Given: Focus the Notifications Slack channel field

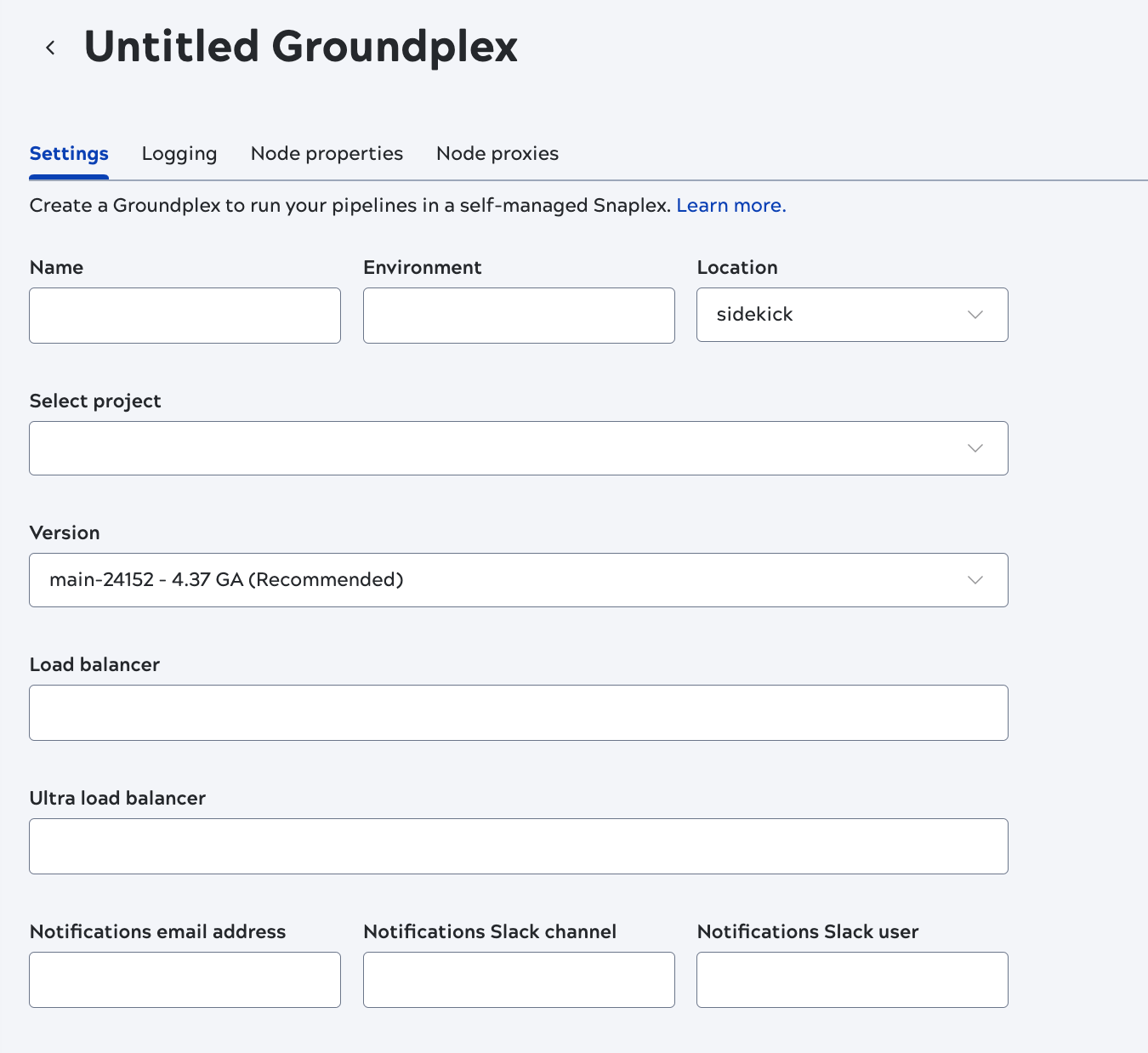Looking at the screenshot, I should [519, 980].
